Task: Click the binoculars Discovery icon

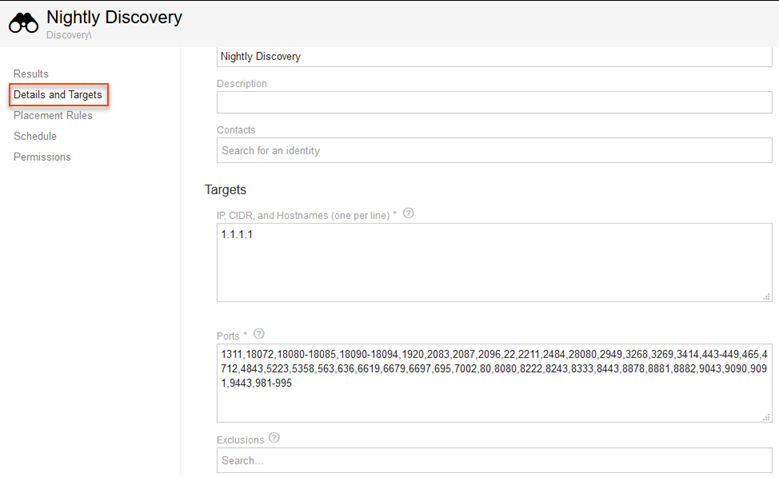Action: 24,22
